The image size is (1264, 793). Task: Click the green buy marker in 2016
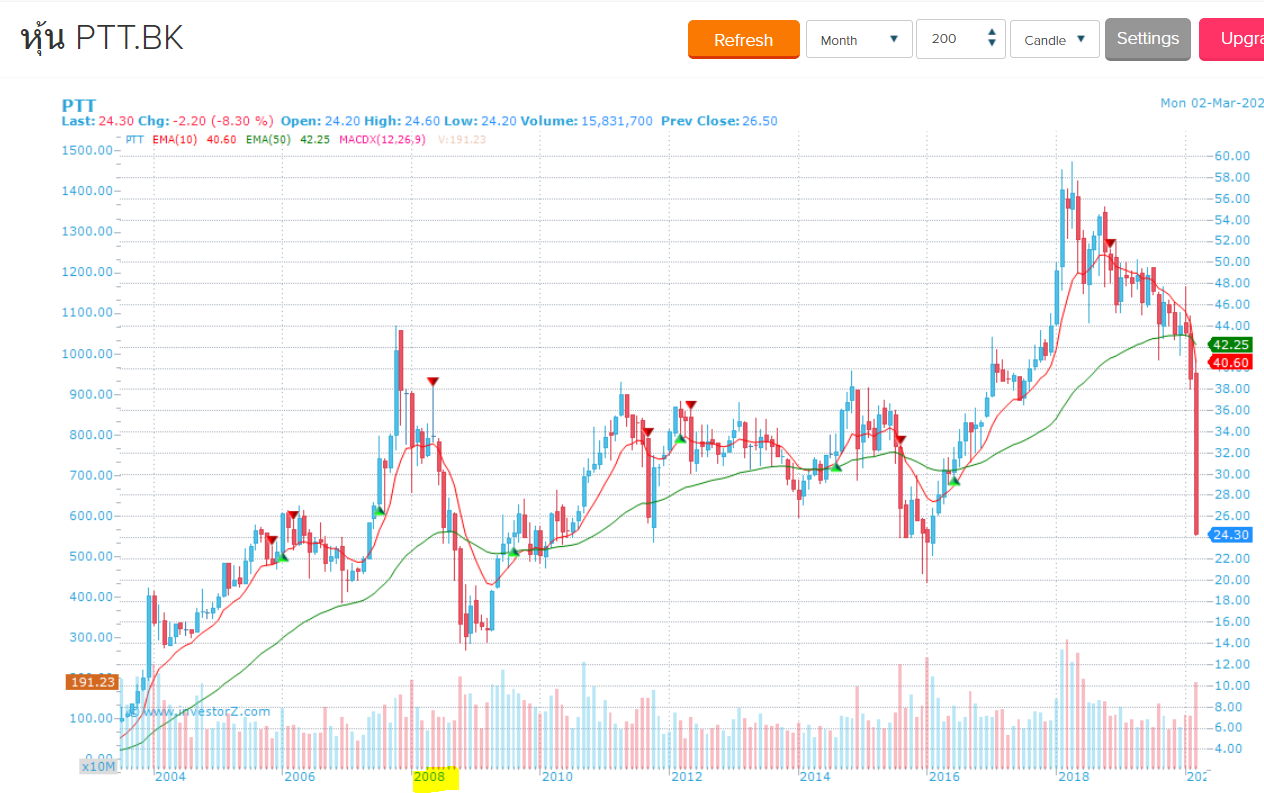pos(955,482)
